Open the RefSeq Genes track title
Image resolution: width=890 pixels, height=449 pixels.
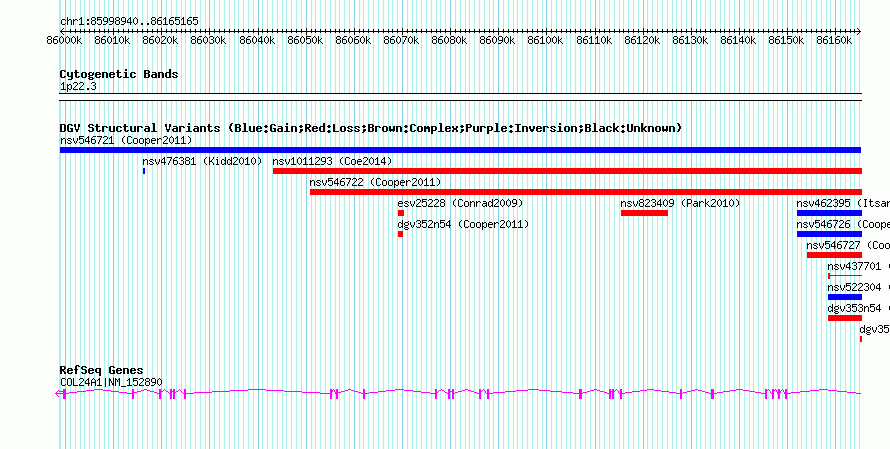102,371
